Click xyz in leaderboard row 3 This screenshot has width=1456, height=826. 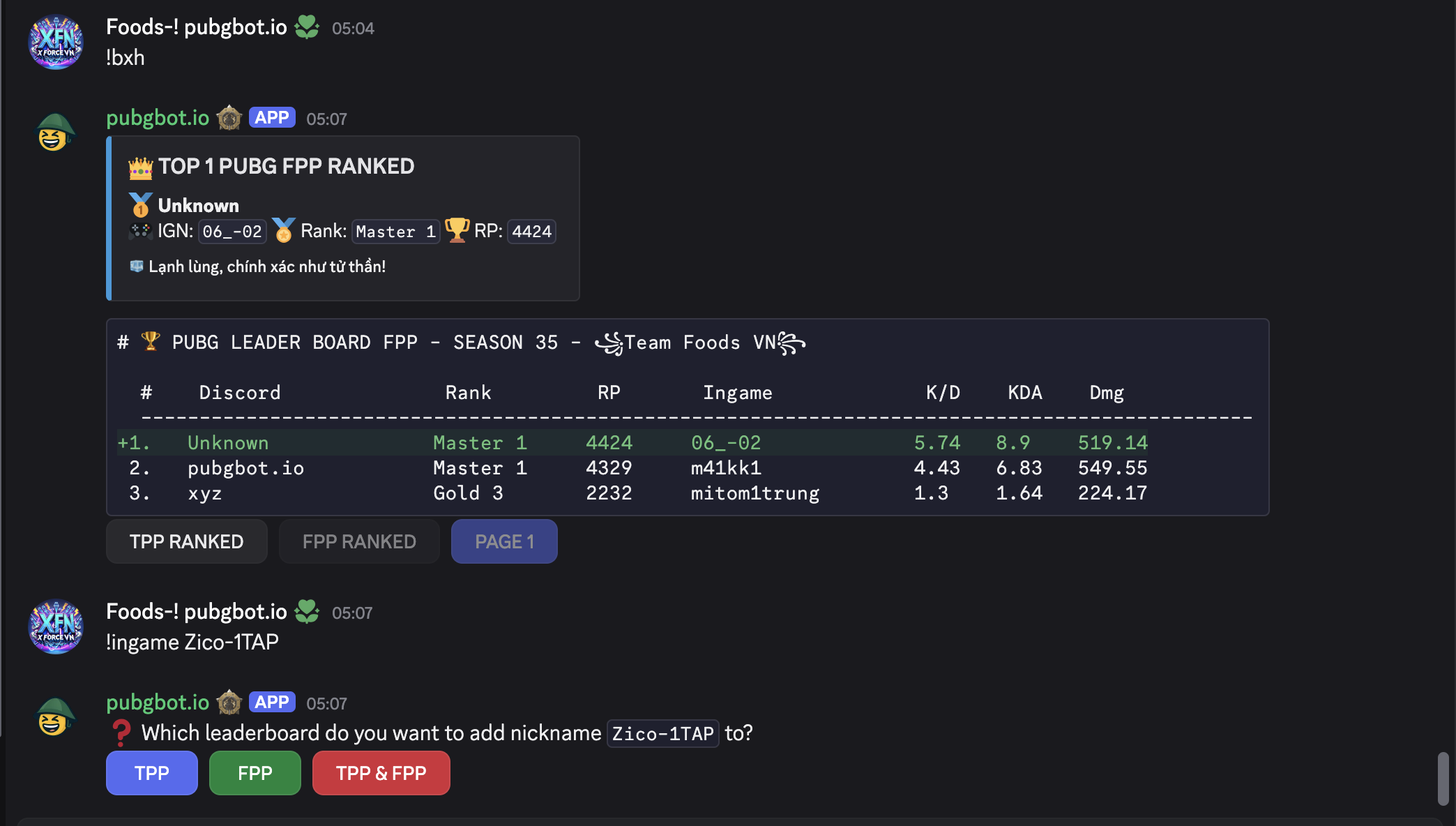tap(205, 493)
